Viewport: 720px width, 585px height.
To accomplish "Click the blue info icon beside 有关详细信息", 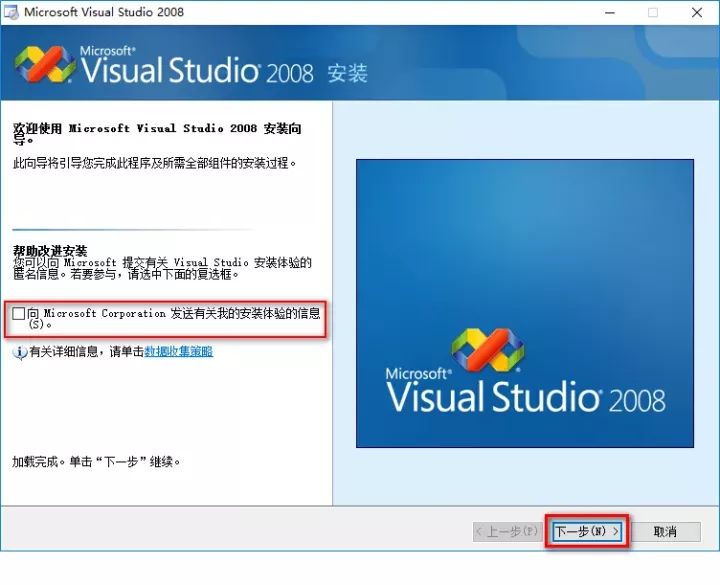I will point(19,352).
